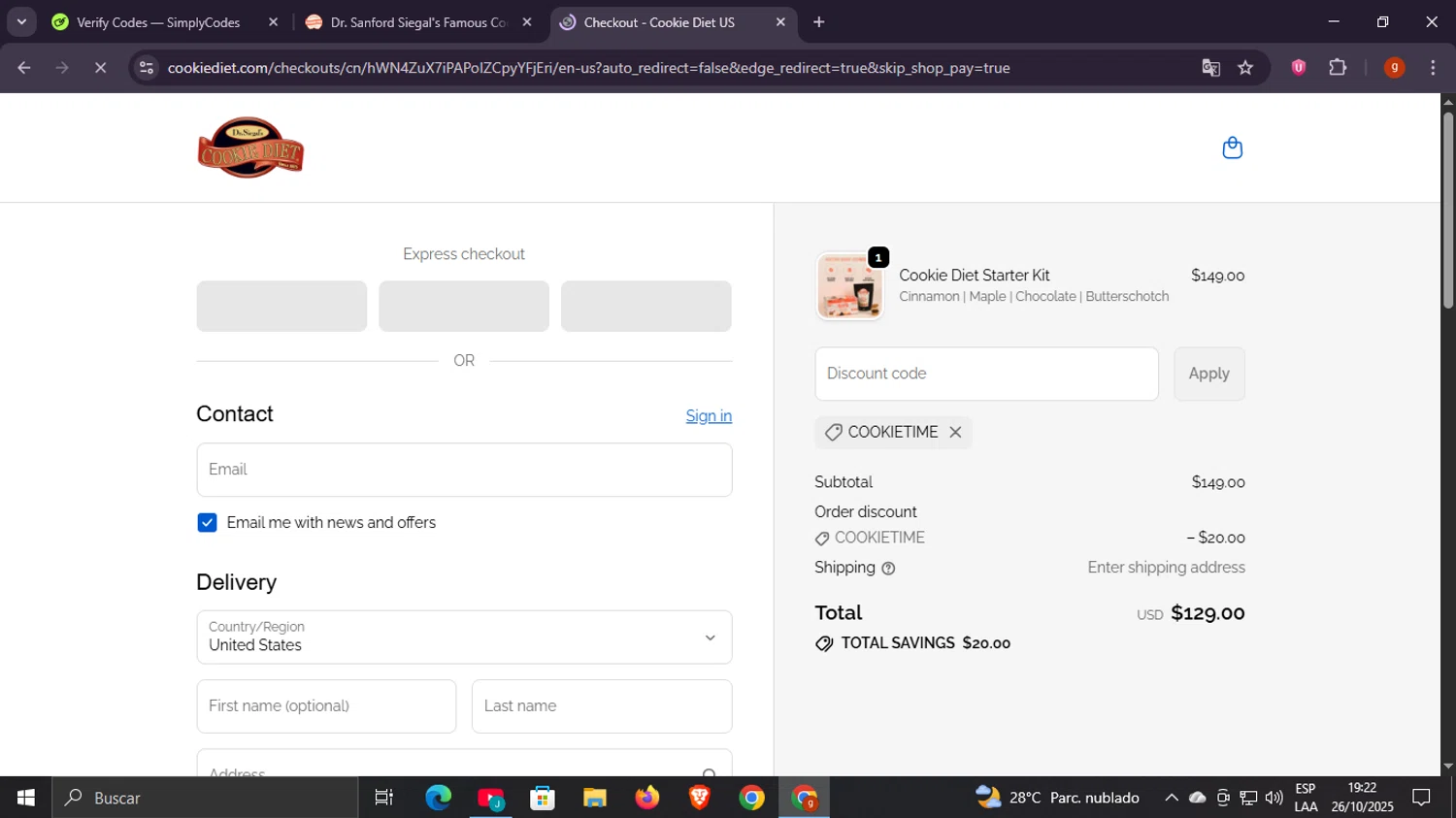The width and height of the screenshot is (1456, 818).
Task: Switch to Dr. Sanford Siegal's Famous tab
Action: click(x=417, y=22)
